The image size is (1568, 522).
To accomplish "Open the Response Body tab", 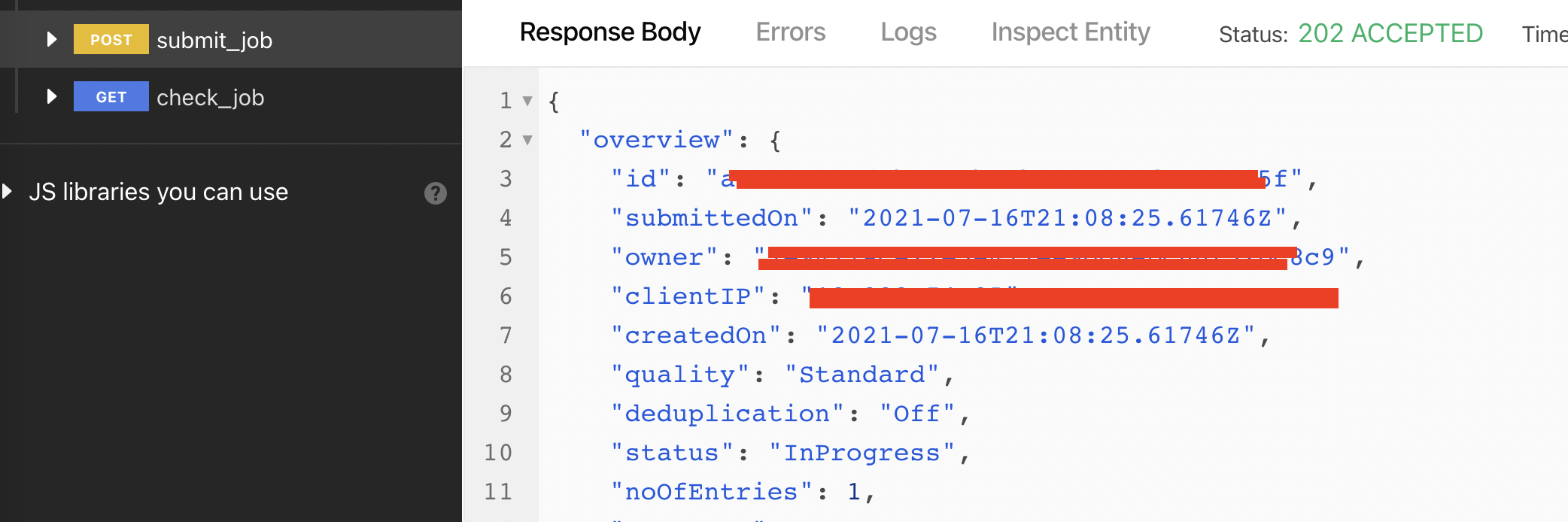I will click(x=609, y=32).
